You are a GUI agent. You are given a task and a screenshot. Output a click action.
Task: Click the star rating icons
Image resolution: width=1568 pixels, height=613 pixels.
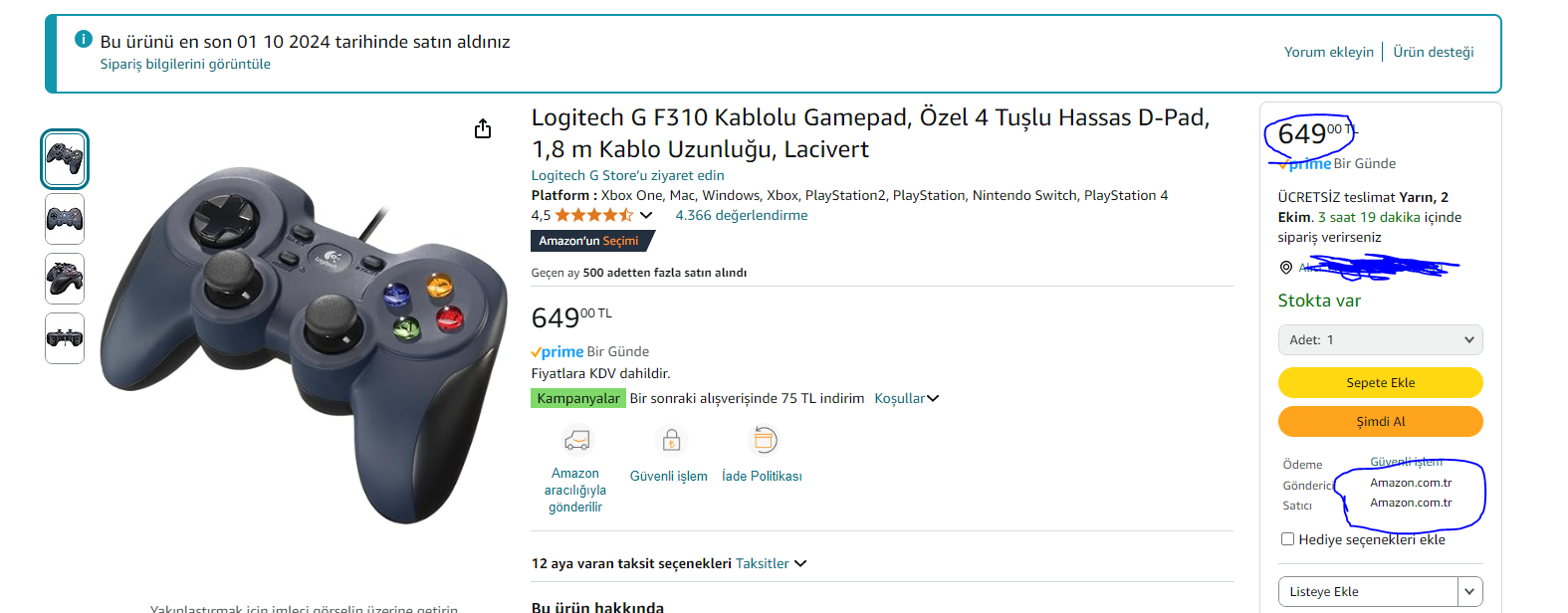coord(593,215)
